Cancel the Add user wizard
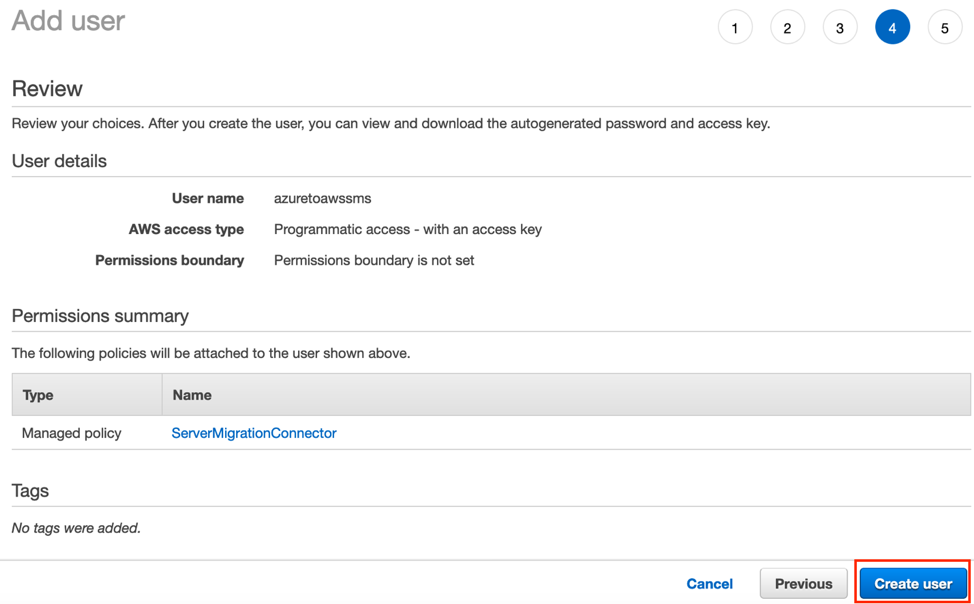The height and width of the screenshot is (604, 974). click(709, 584)
